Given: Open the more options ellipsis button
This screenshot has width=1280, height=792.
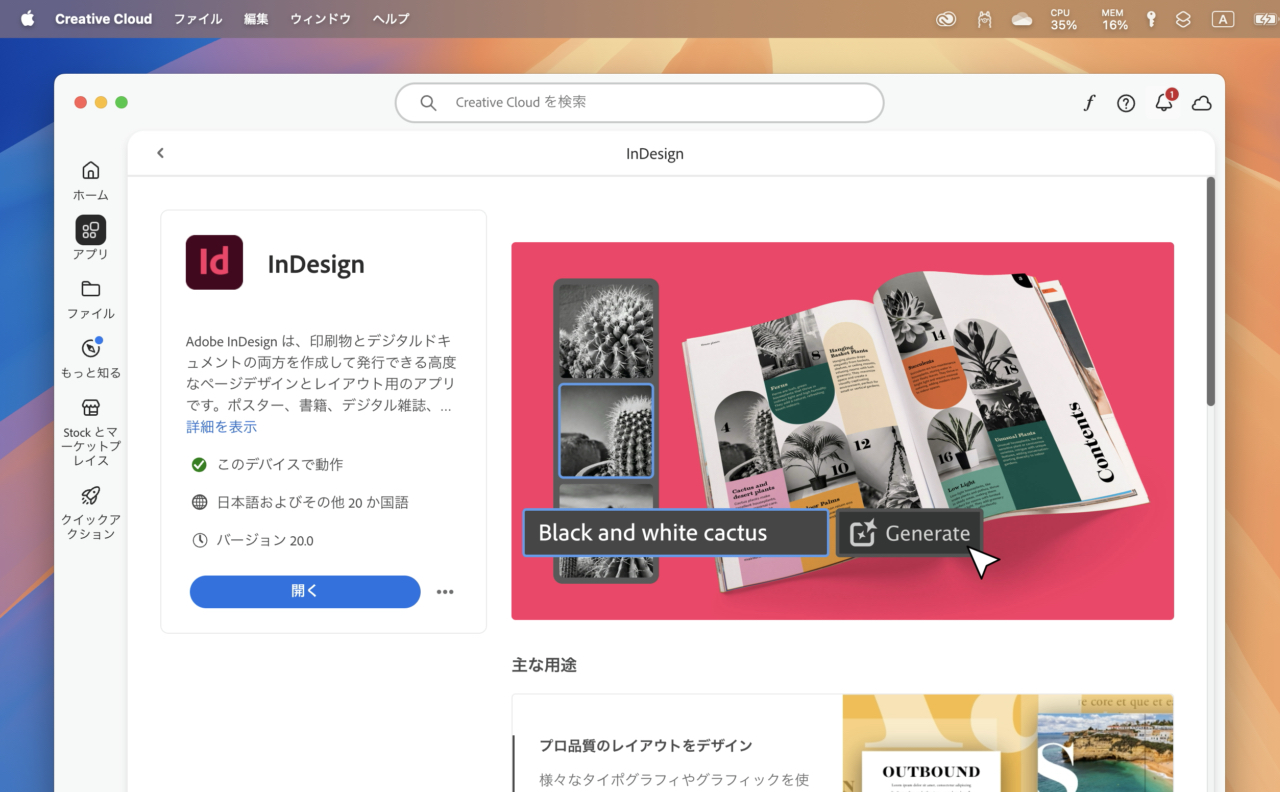Looking at the screenshot, I should (445, 592).
